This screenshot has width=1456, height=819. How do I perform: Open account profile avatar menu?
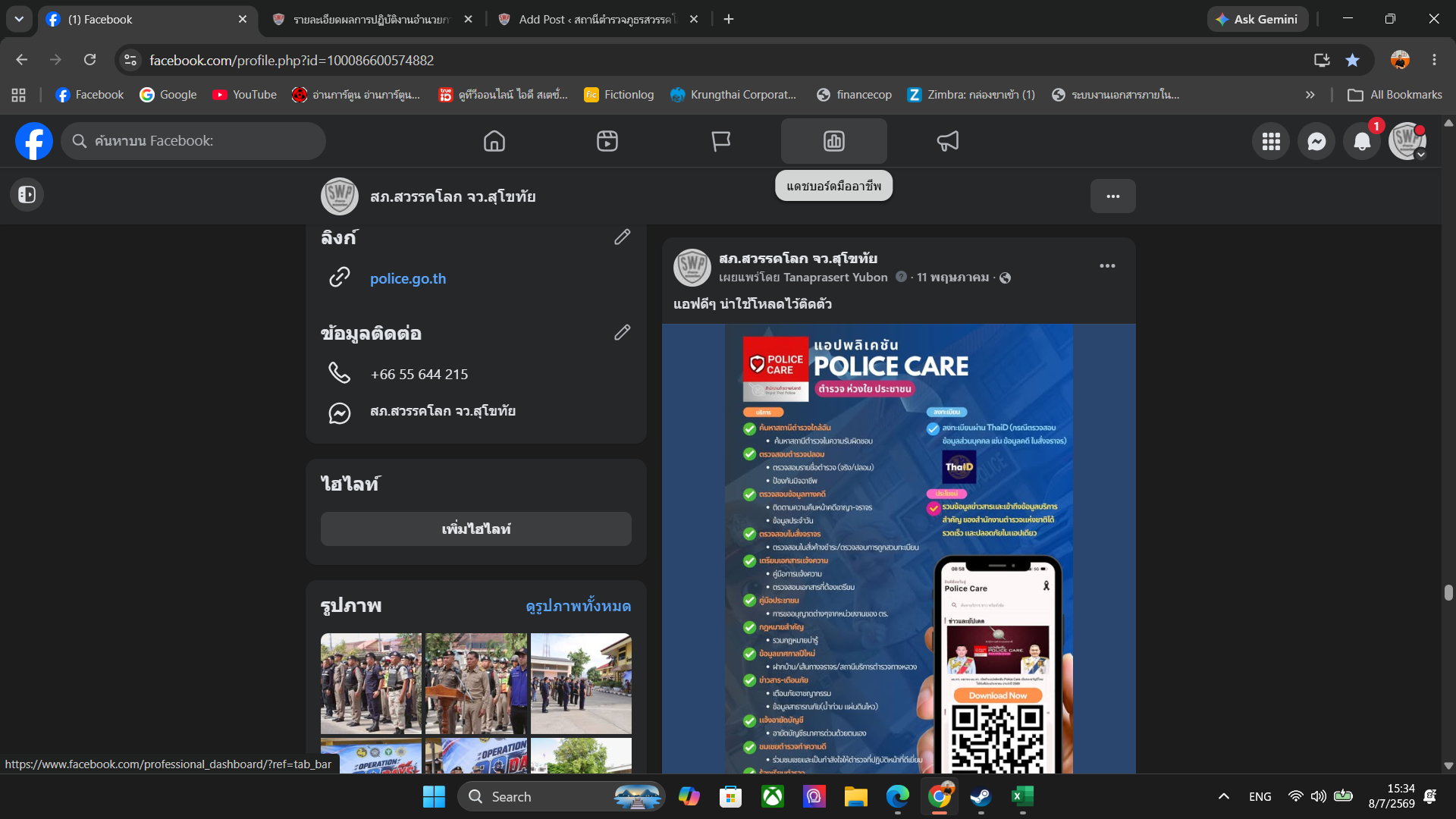[1407, 141]
